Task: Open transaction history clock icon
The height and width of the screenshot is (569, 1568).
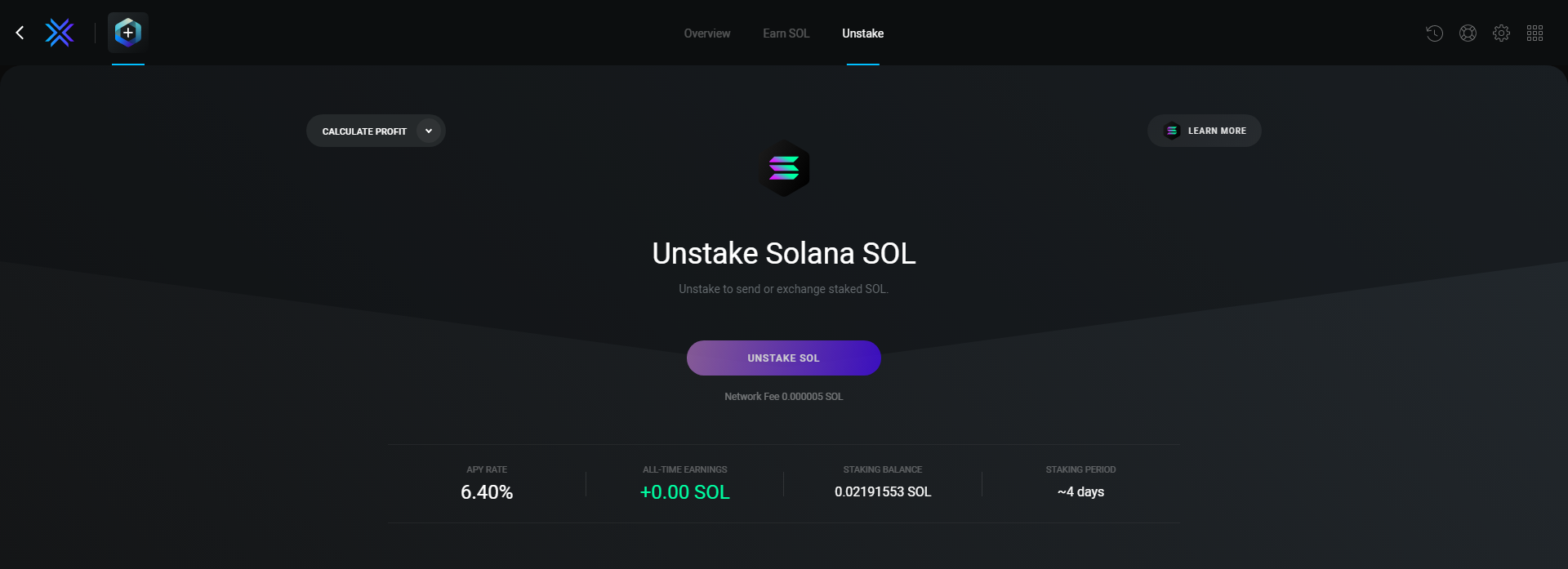Action: pos(1434,33)
